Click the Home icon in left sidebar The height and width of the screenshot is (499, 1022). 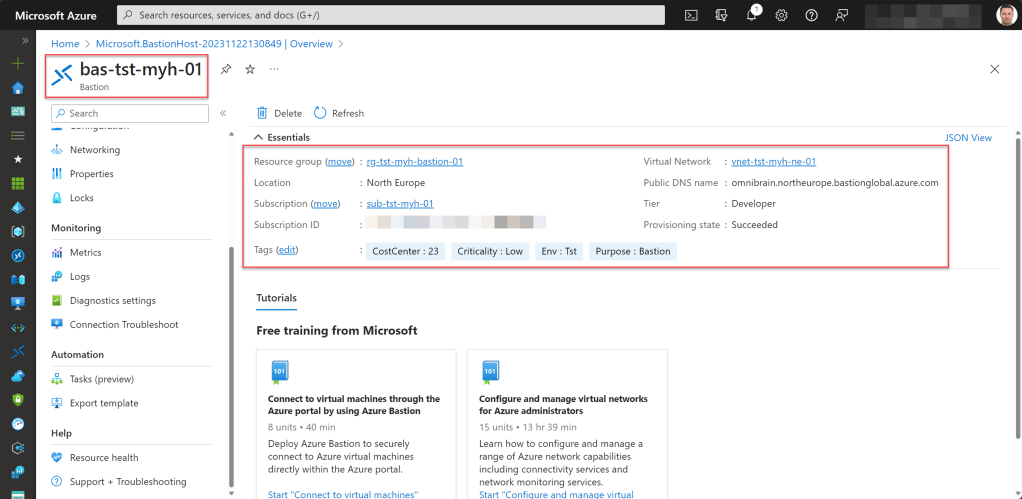pos(17,87)
